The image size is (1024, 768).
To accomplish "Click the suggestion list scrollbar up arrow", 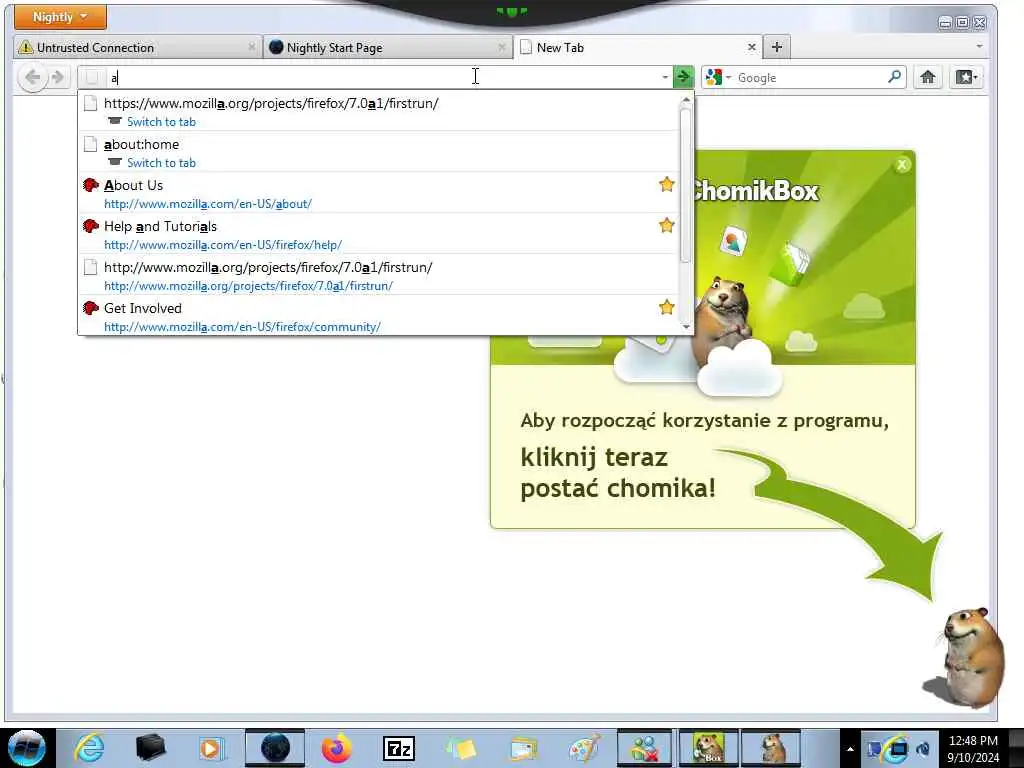I will click(686, 100).
